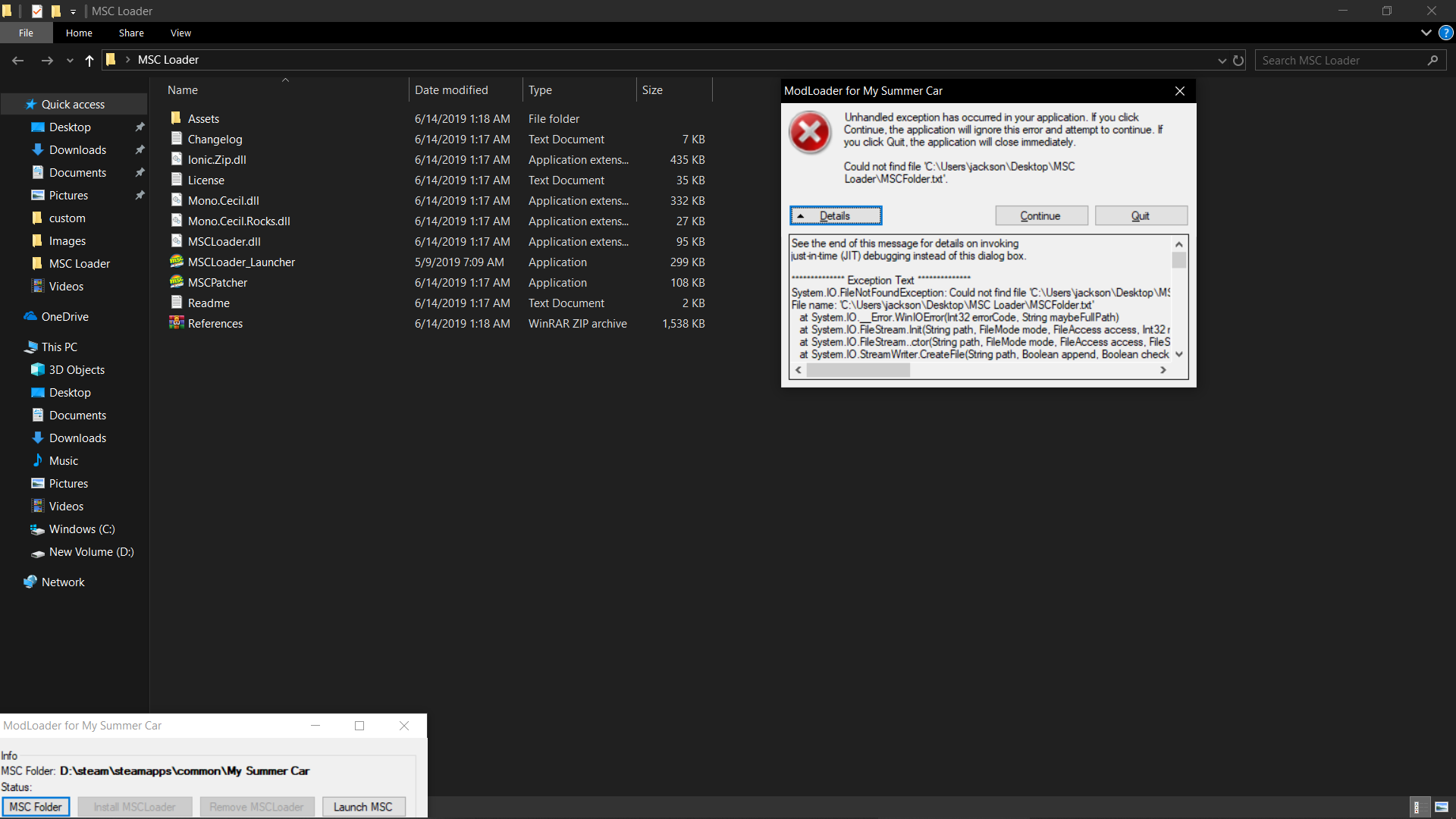Select the MSCPatcher application icon
This screenshot has width=1456, height=819.
(x=175, y=282)
